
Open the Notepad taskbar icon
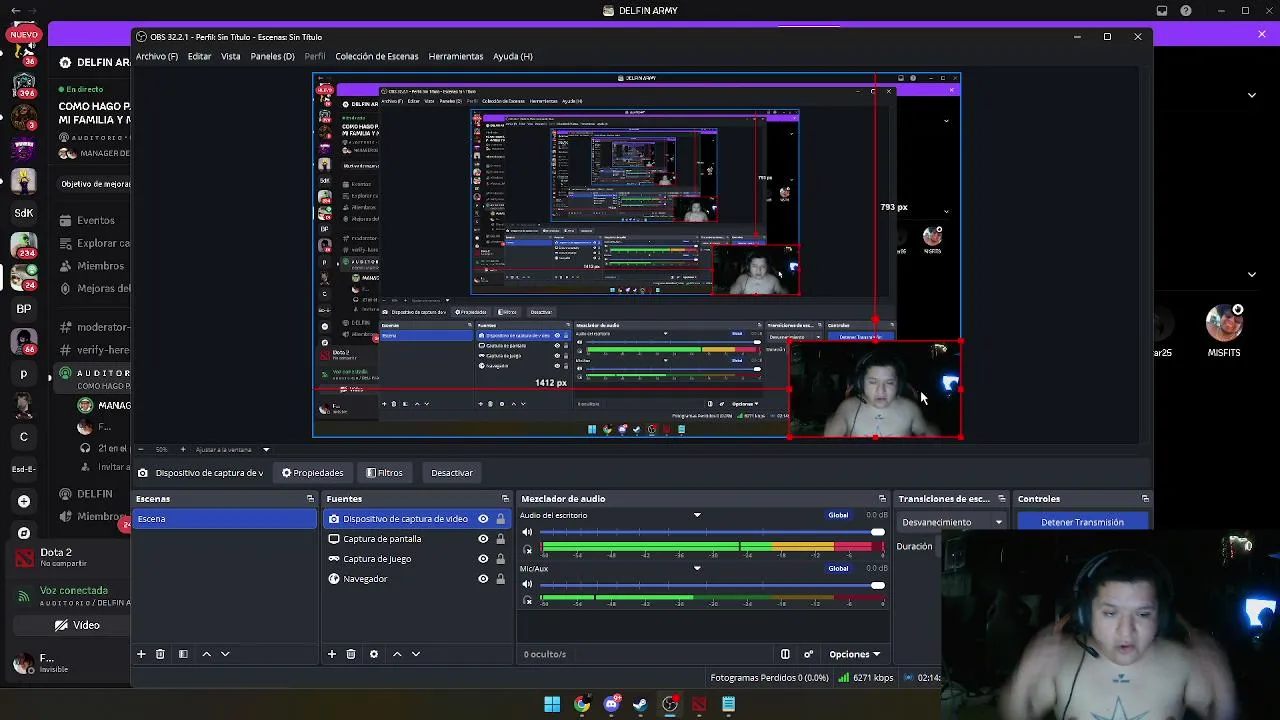tap(729, 704)
